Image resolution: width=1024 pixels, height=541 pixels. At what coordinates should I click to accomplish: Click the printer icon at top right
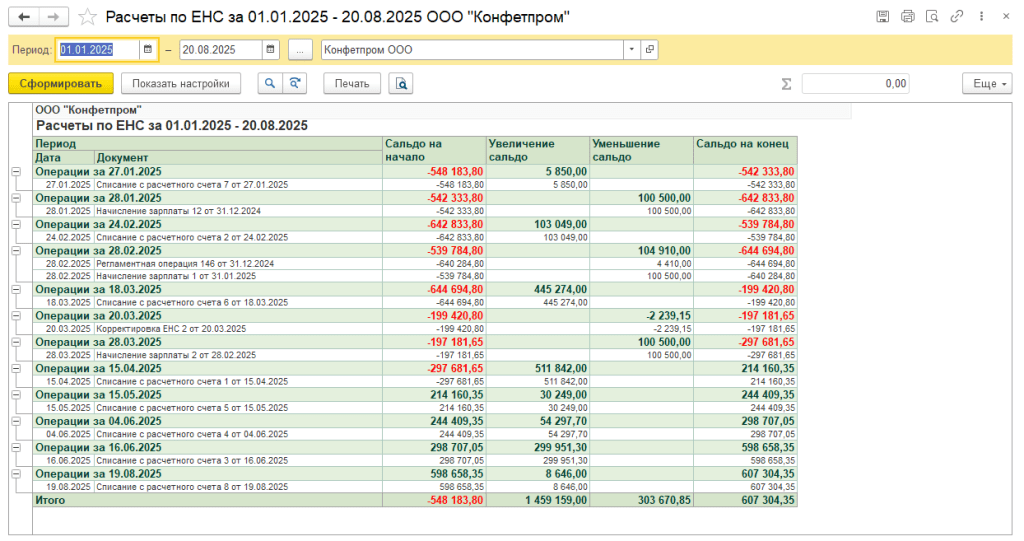pos(908,17)
